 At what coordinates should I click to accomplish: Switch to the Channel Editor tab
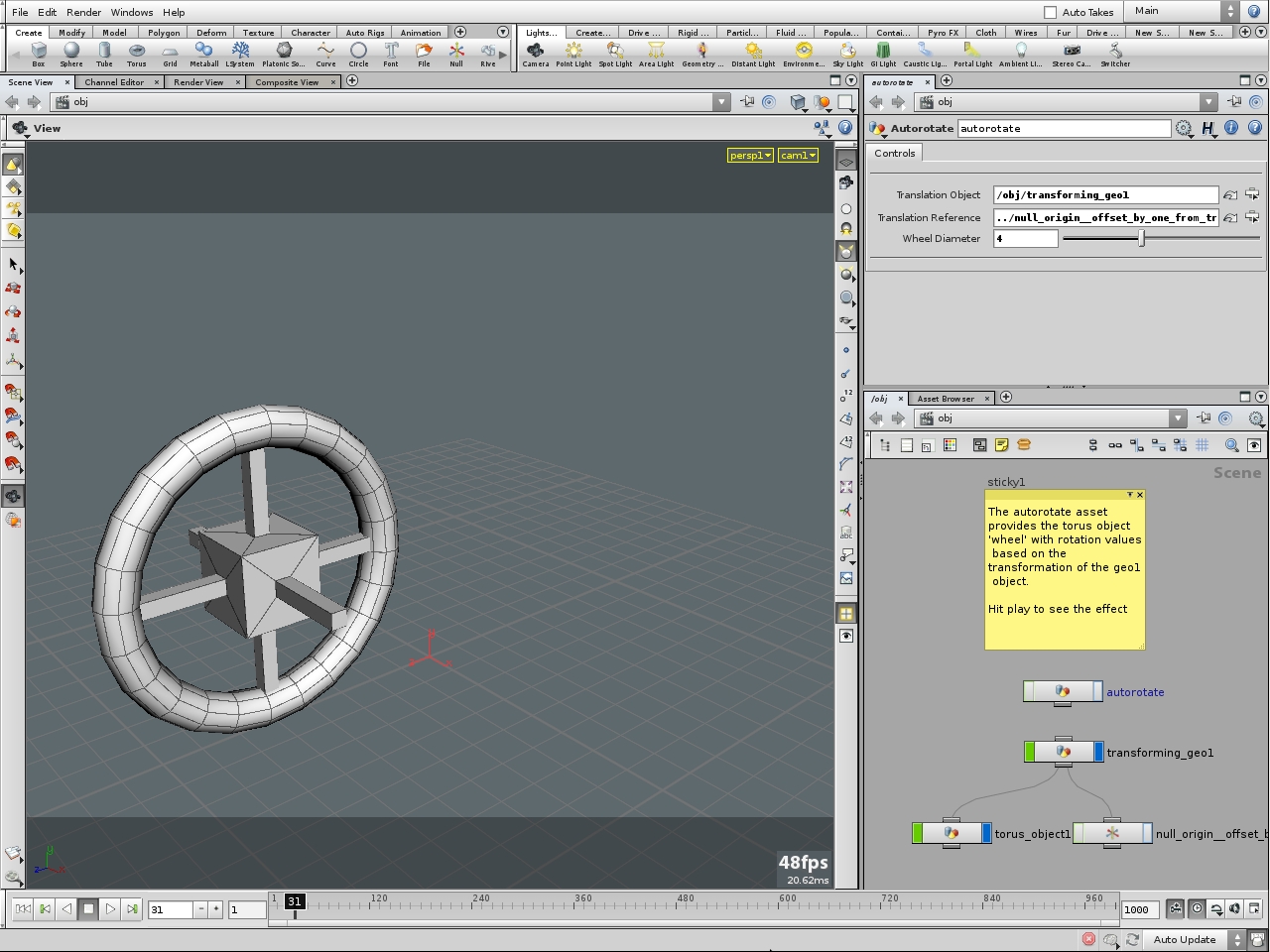(114, 82)
